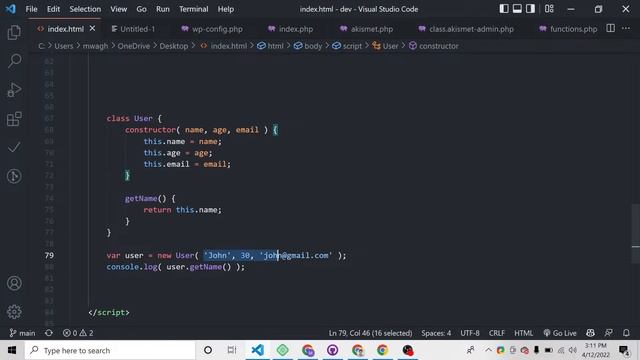Click the Windows Start button
This screenshot has width=640, height=360.
click(x=12, y=350)
